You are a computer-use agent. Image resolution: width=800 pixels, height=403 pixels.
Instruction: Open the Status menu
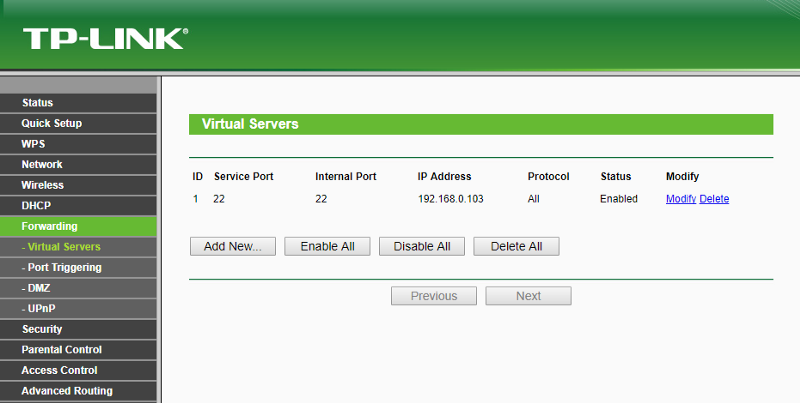tap(78, 103)
